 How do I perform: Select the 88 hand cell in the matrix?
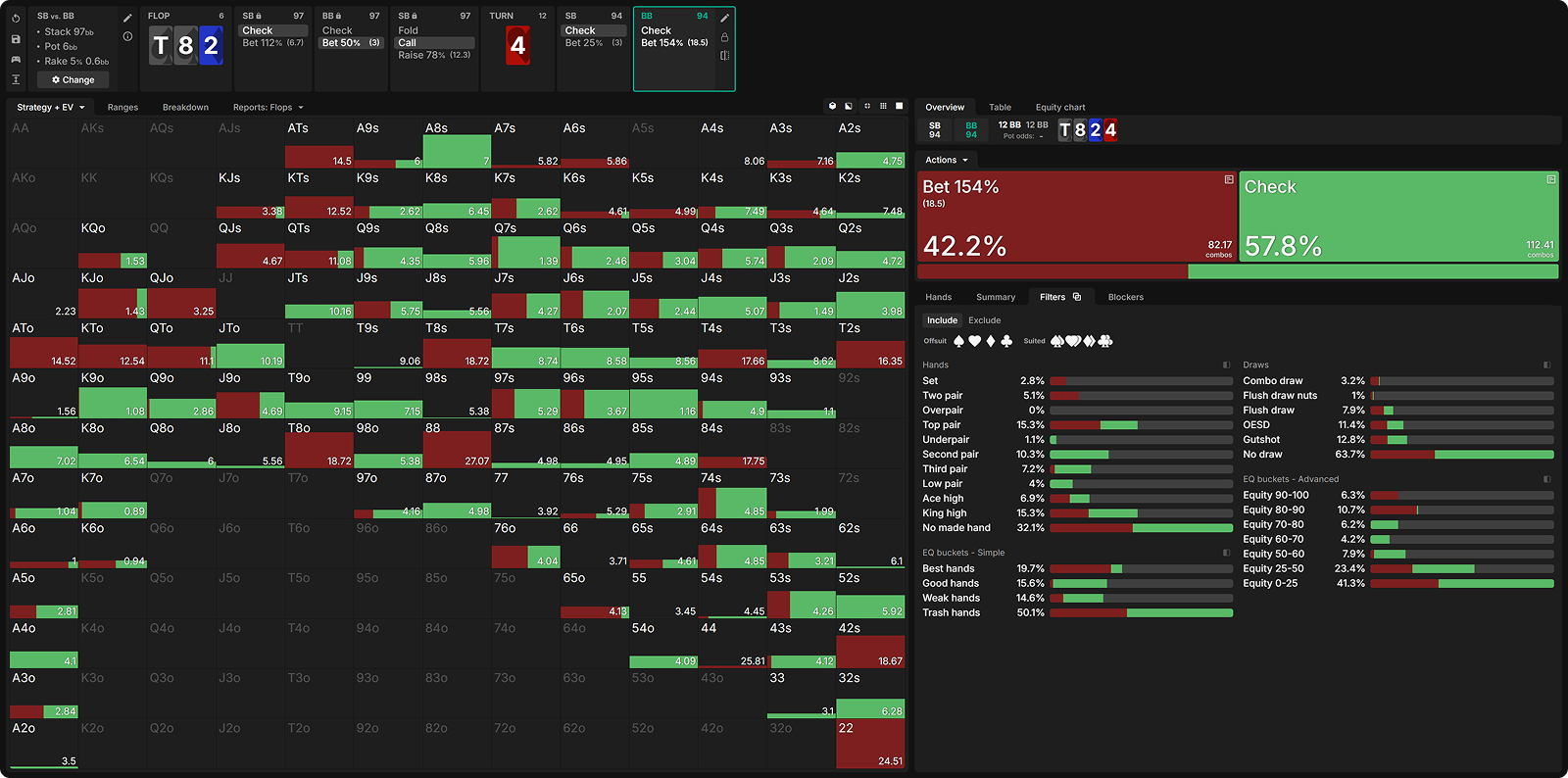click(457, 444)
